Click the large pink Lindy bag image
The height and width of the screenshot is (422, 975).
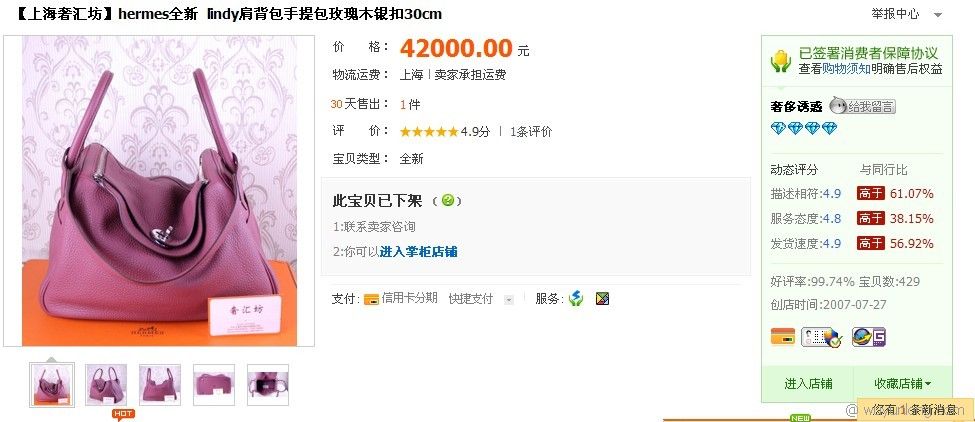[x=159, y=191]
